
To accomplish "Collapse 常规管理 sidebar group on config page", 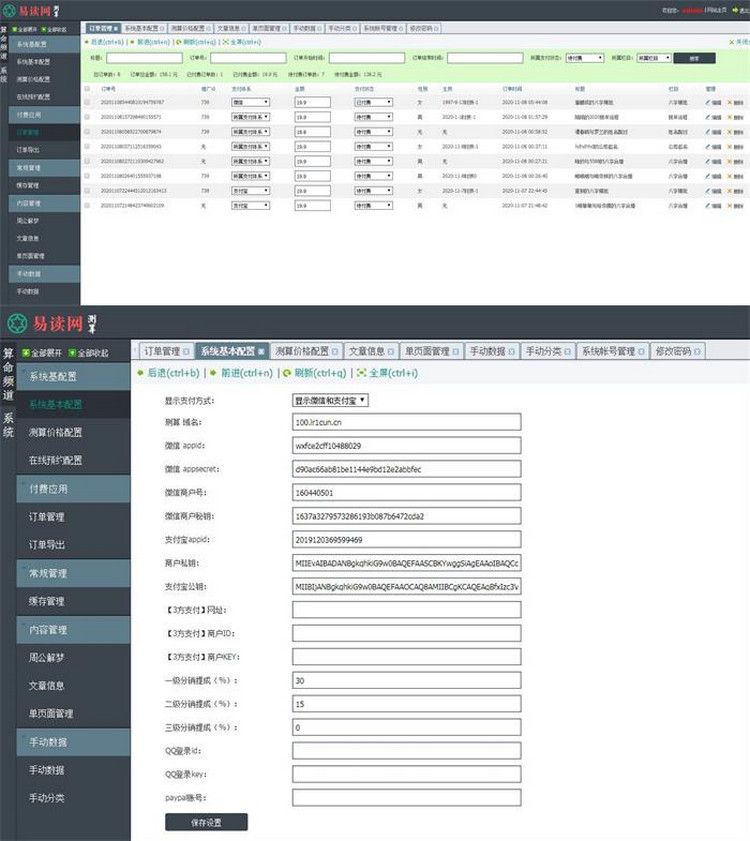I will point(73,573).
